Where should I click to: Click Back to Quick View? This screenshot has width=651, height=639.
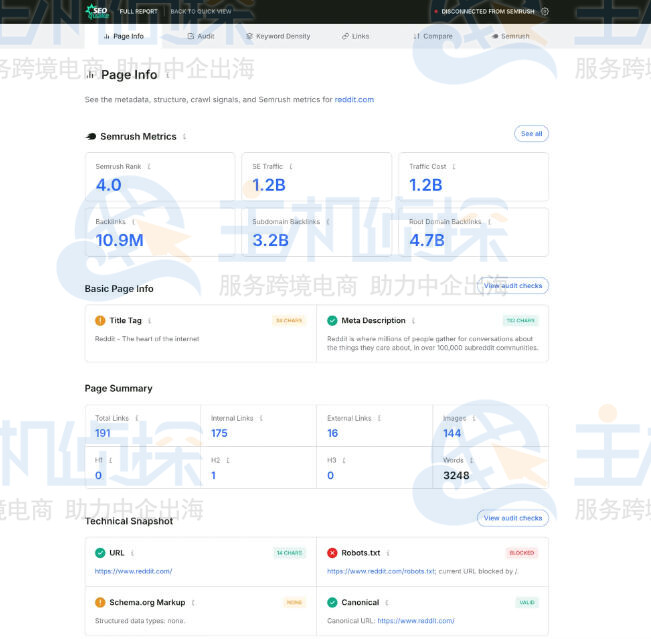(201, 12)
